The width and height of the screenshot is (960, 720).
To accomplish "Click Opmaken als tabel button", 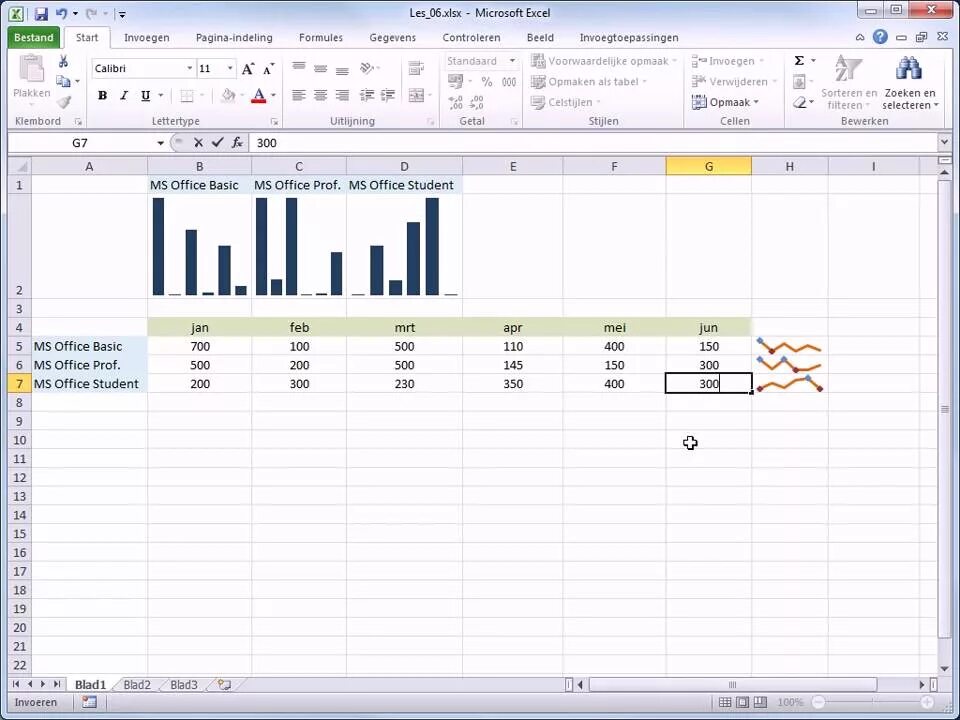I will tap(589, 81).
